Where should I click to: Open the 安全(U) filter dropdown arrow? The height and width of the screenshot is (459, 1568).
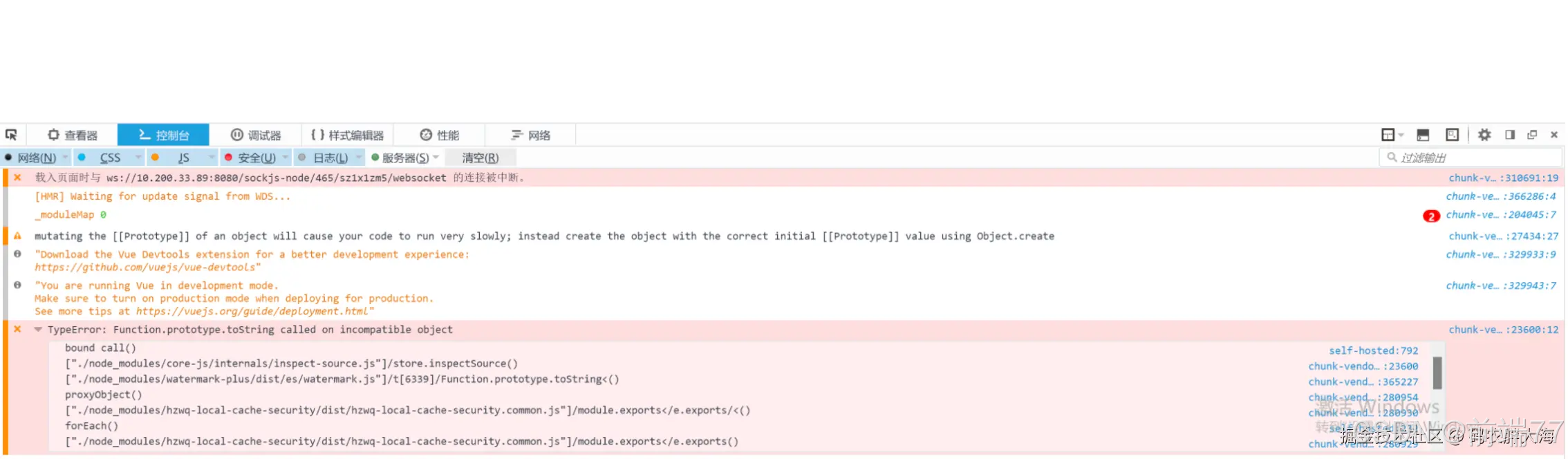[x=286, y=158]
